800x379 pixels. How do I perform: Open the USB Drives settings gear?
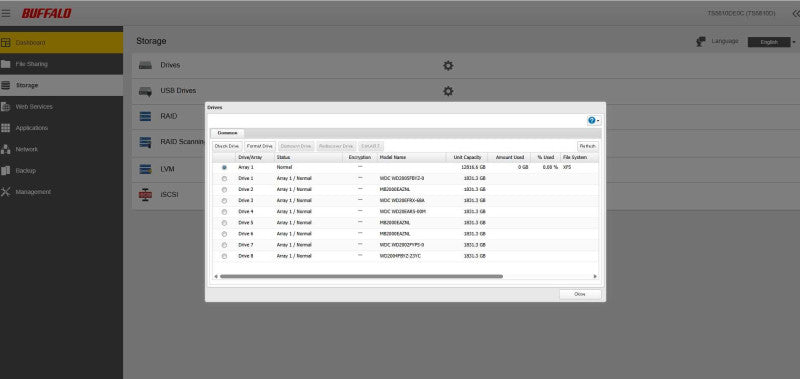coord(448,91)
